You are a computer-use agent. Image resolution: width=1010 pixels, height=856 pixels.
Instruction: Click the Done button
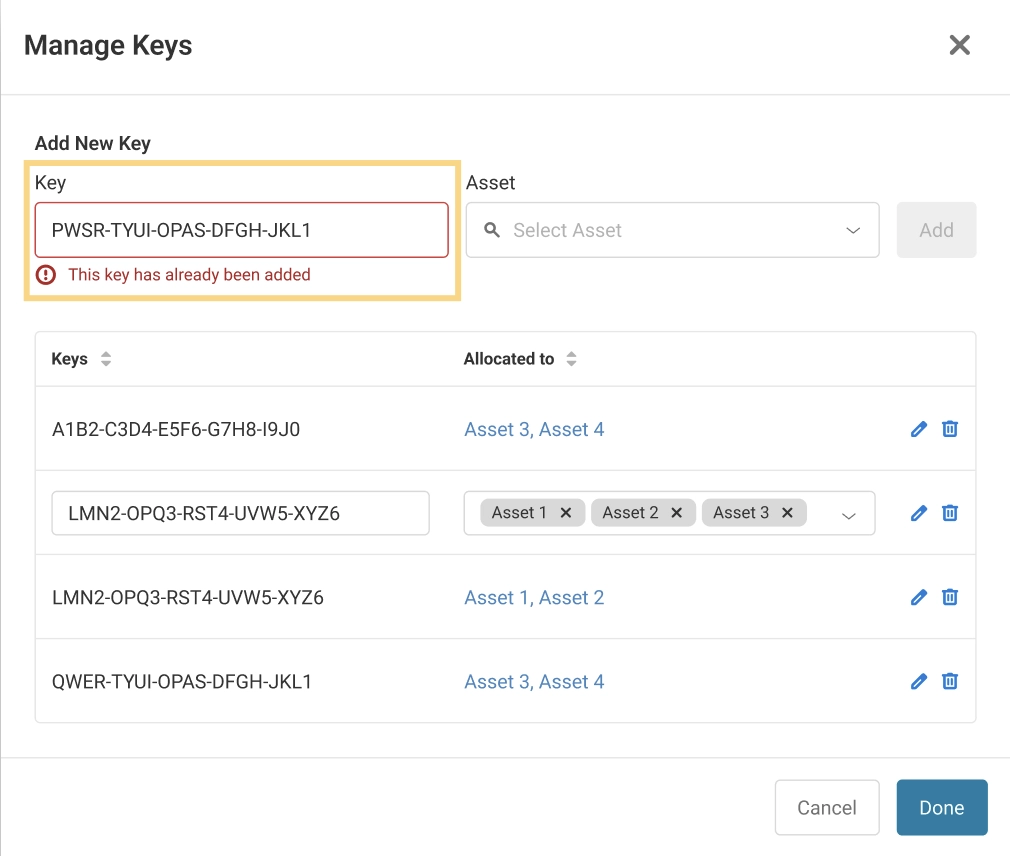click(x=941, y=807)
